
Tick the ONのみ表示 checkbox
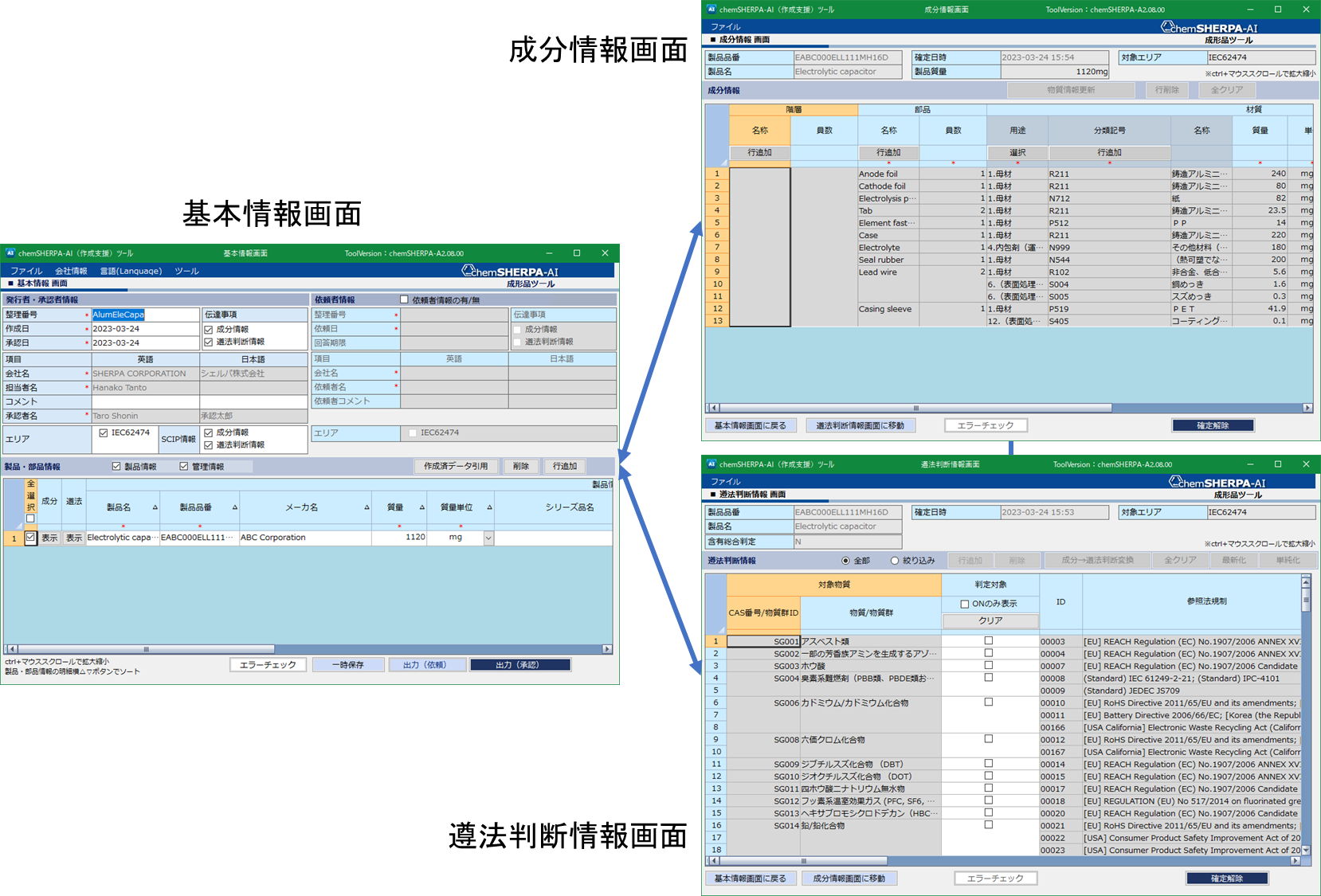(965, 604)
